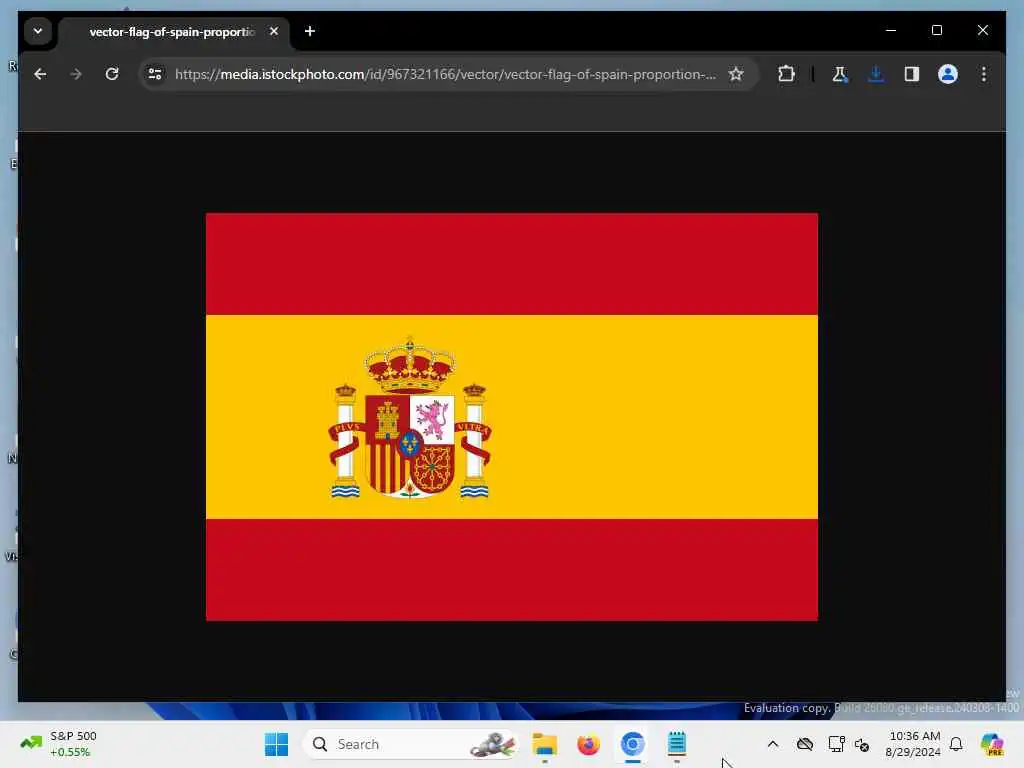Image resolution: width=1024 pixels, height=768 pixels.
Task: Click the forward navigation arrow
Action: click(76, 74)
